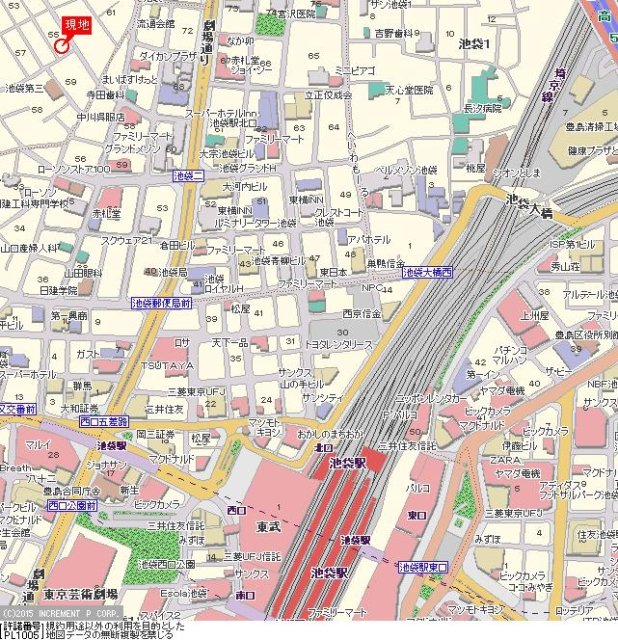Image resolution: width=618 pixels, height=640 pixels.
Task: Click the 東武 department store building
Action: 265,527
